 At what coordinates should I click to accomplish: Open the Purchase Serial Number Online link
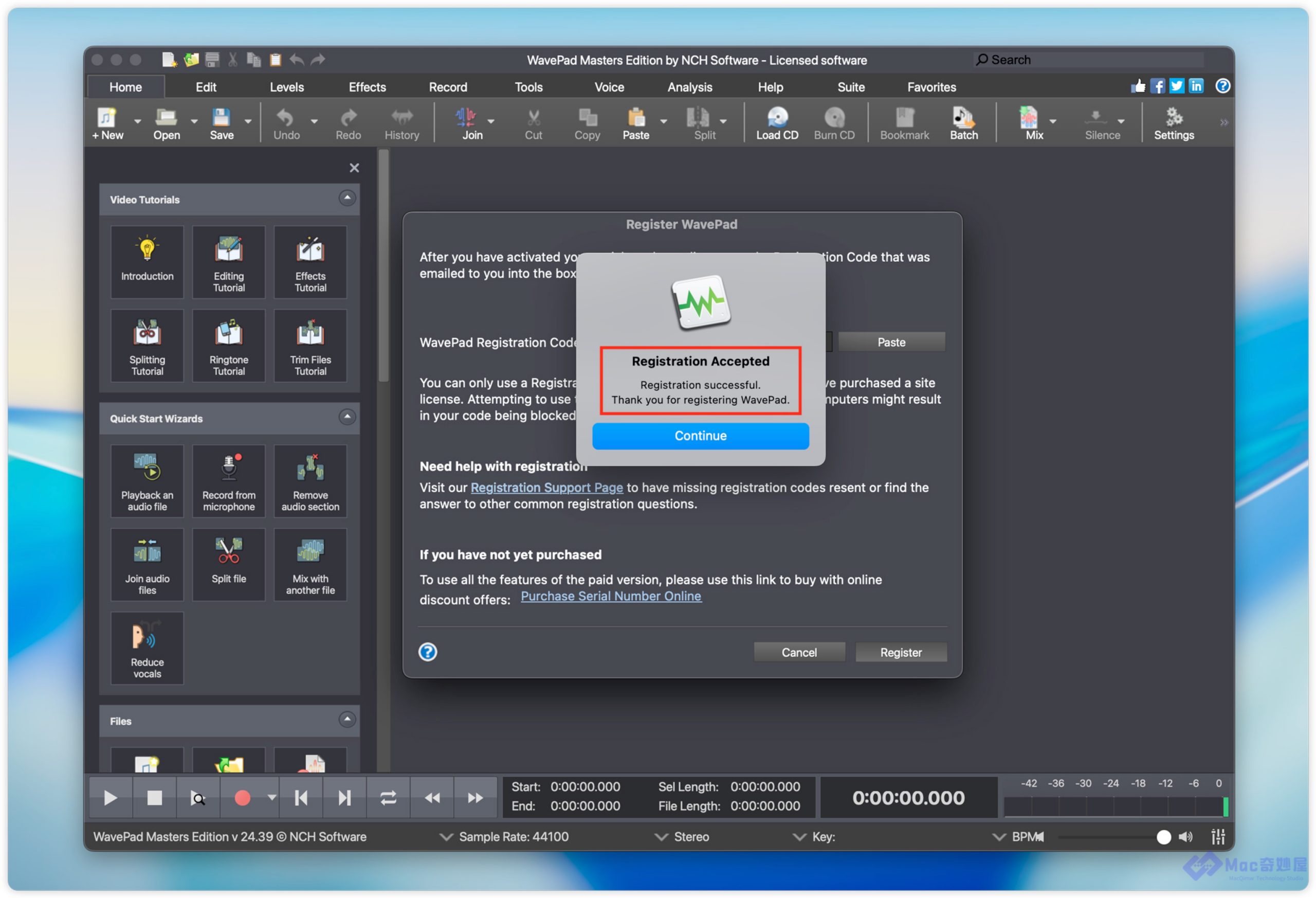pyautogui.click(x=611, y=597)
